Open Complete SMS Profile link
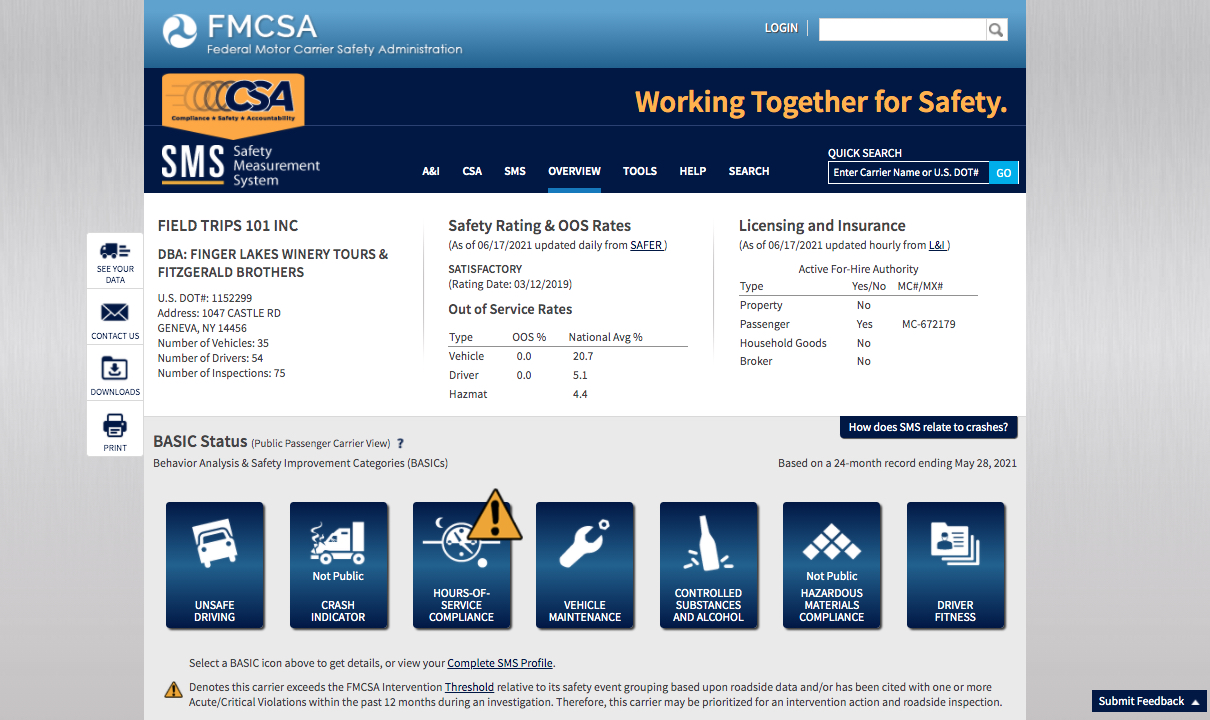 pyautogui.click(x=500, y=663)
